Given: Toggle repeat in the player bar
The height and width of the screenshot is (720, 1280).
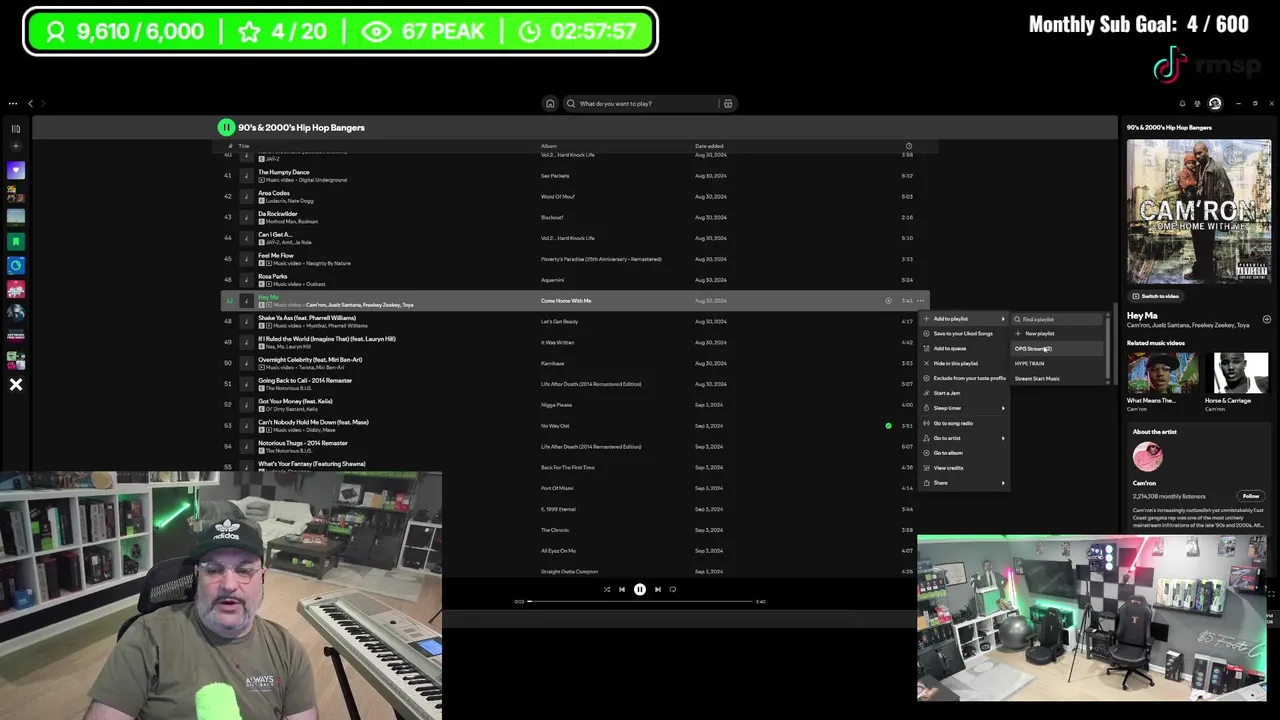Looking at the screenshot, I should coord(673,589).
